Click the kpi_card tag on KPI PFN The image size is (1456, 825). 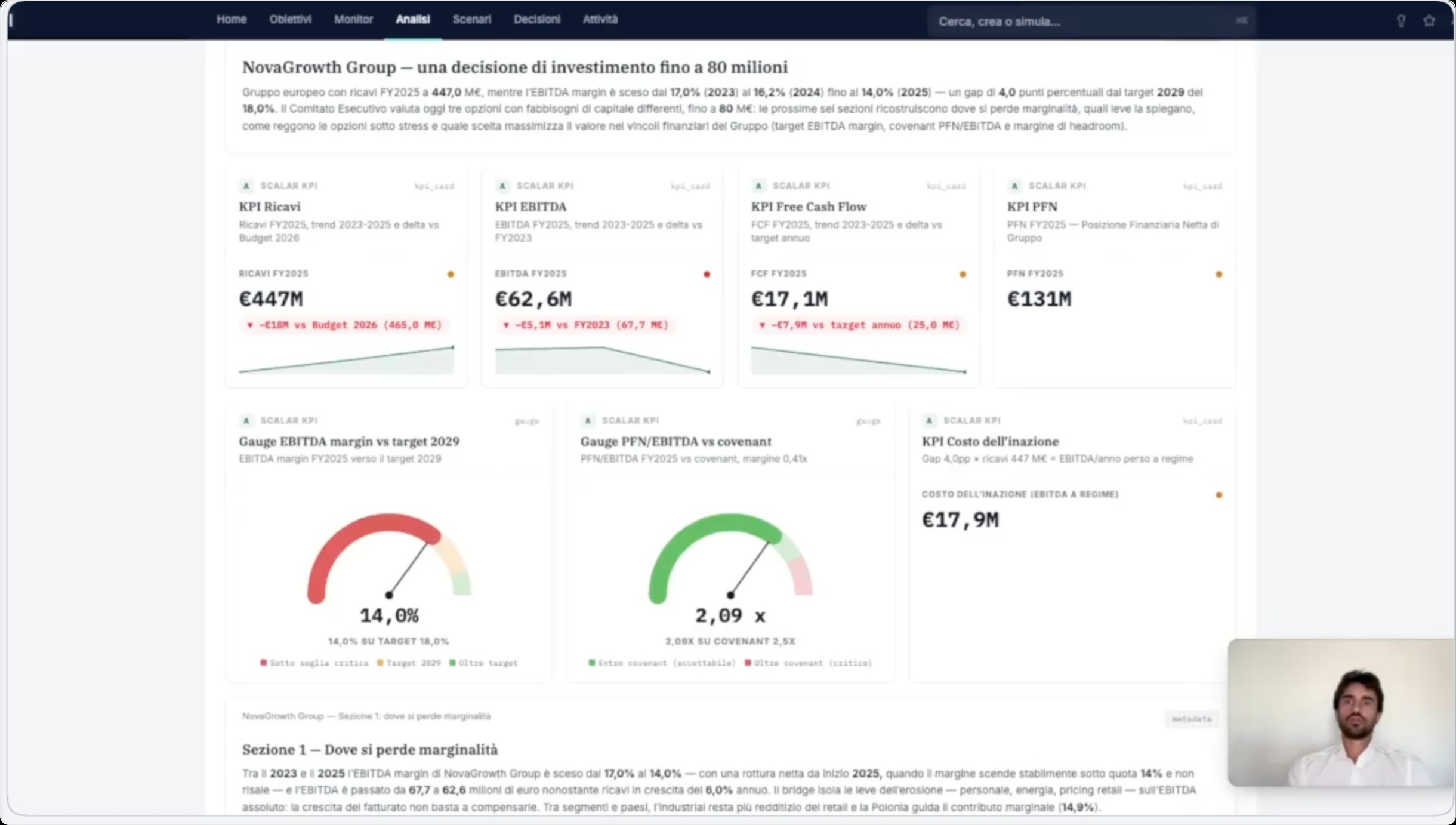[x=1202, y=186]
